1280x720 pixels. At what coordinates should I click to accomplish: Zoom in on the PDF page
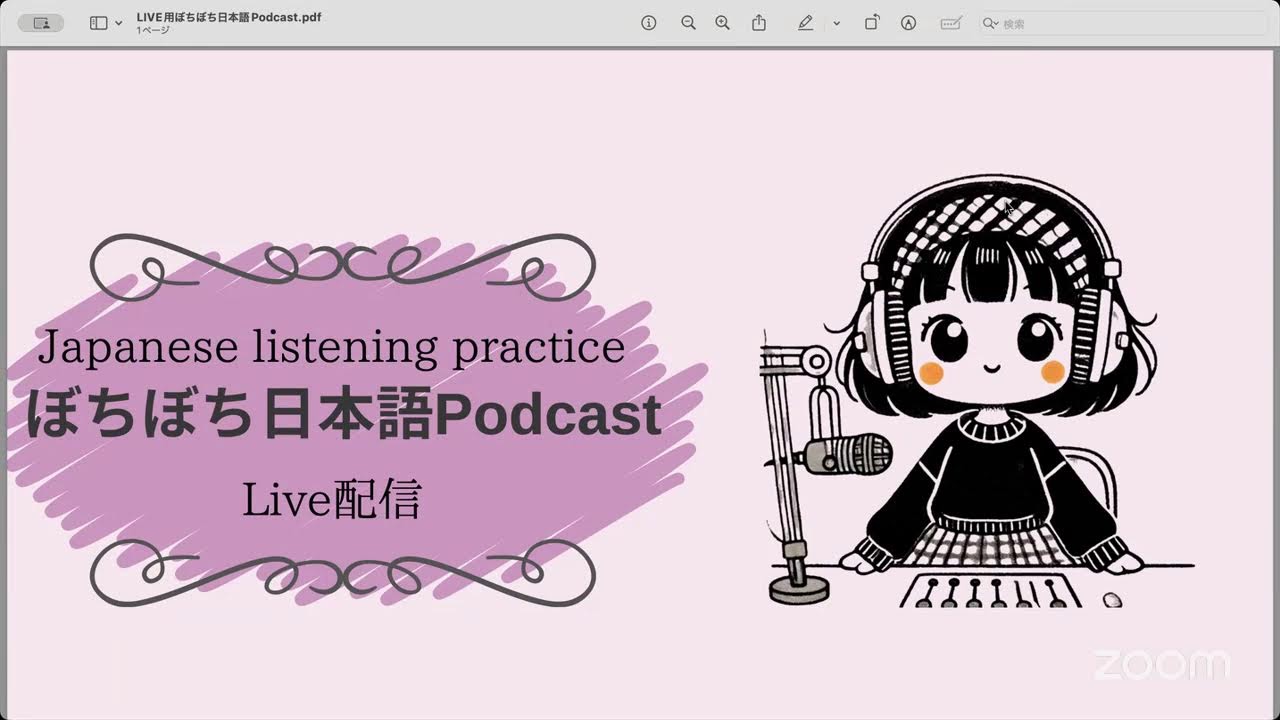722,23
